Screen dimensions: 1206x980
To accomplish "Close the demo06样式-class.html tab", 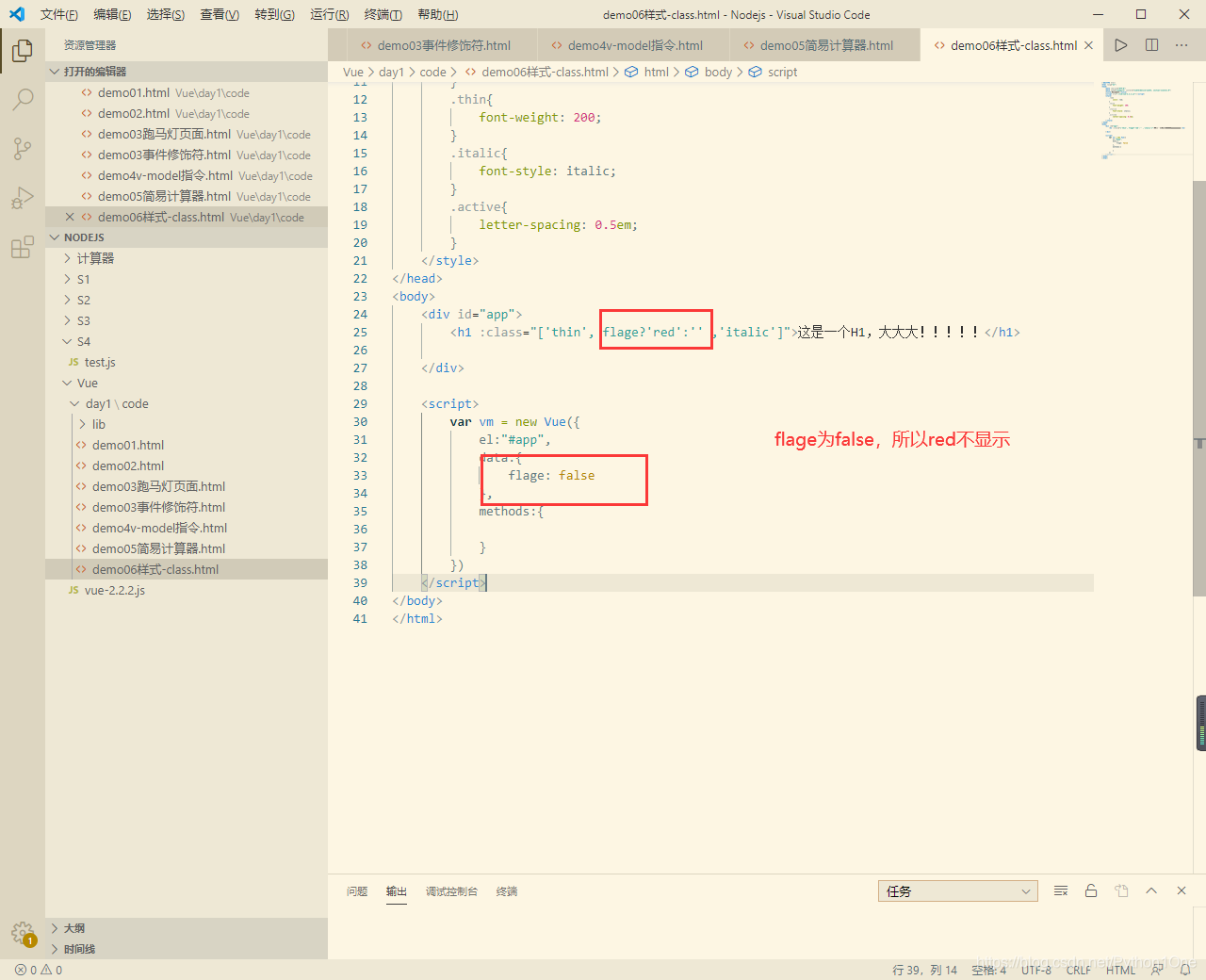I will pyautogui.click(x=1089, y=45).
